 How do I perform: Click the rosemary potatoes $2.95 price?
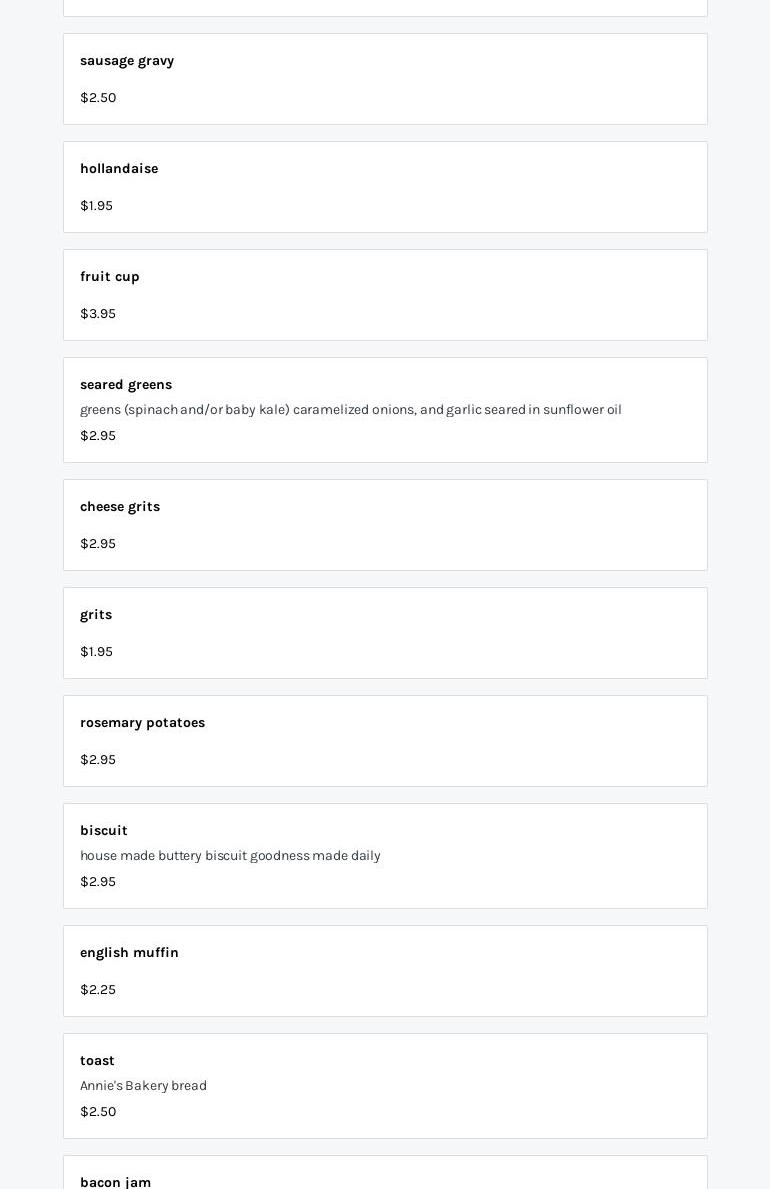pyautogui.click(x=98, y=760)
